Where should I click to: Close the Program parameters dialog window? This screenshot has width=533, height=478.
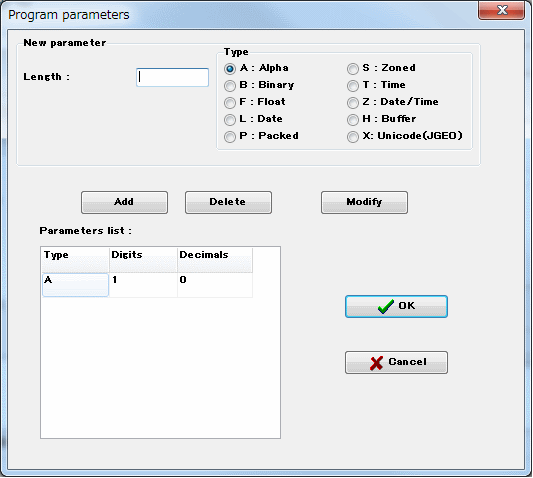click(501, 10)
